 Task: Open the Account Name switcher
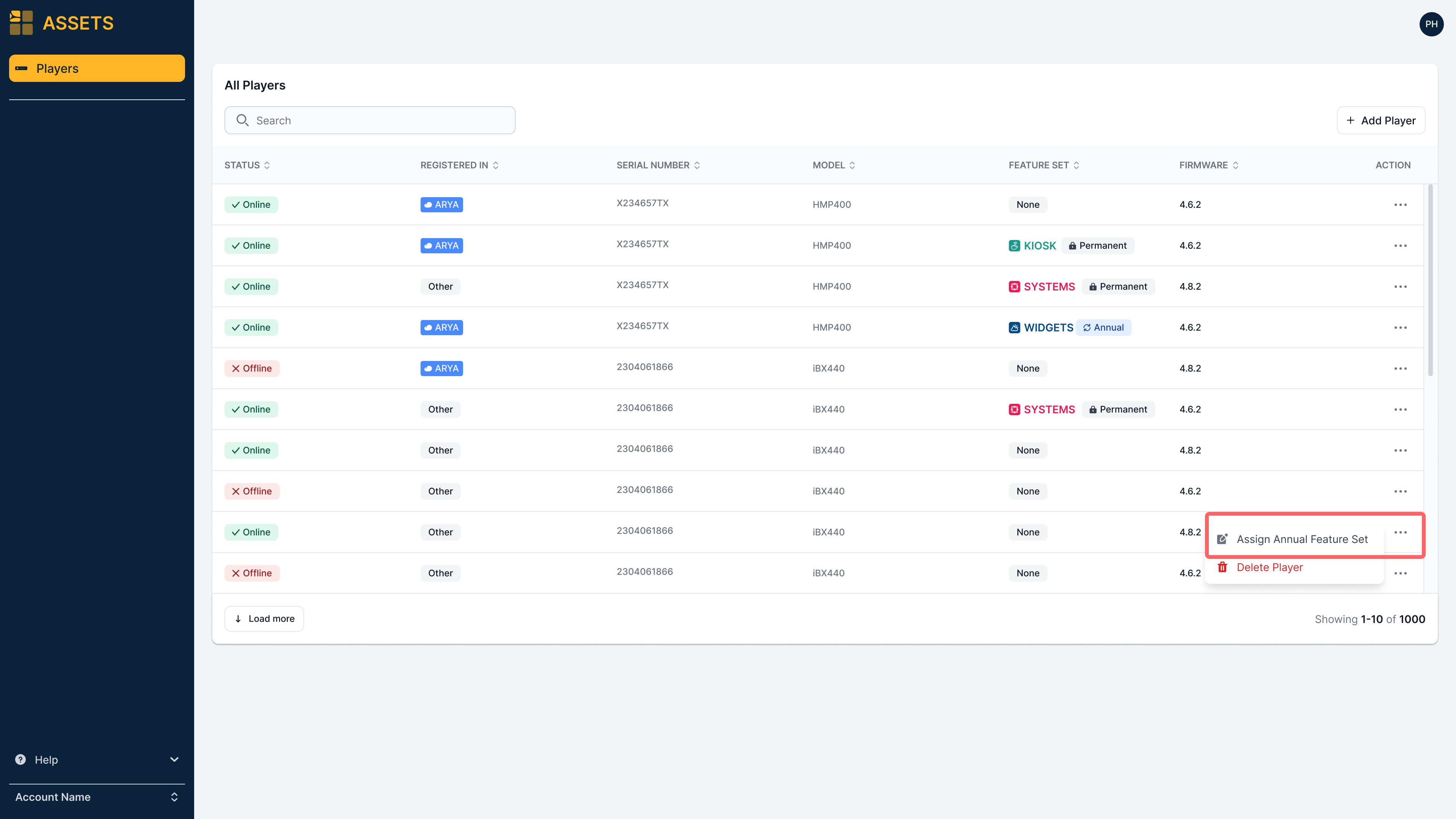[x=97, y=797]
